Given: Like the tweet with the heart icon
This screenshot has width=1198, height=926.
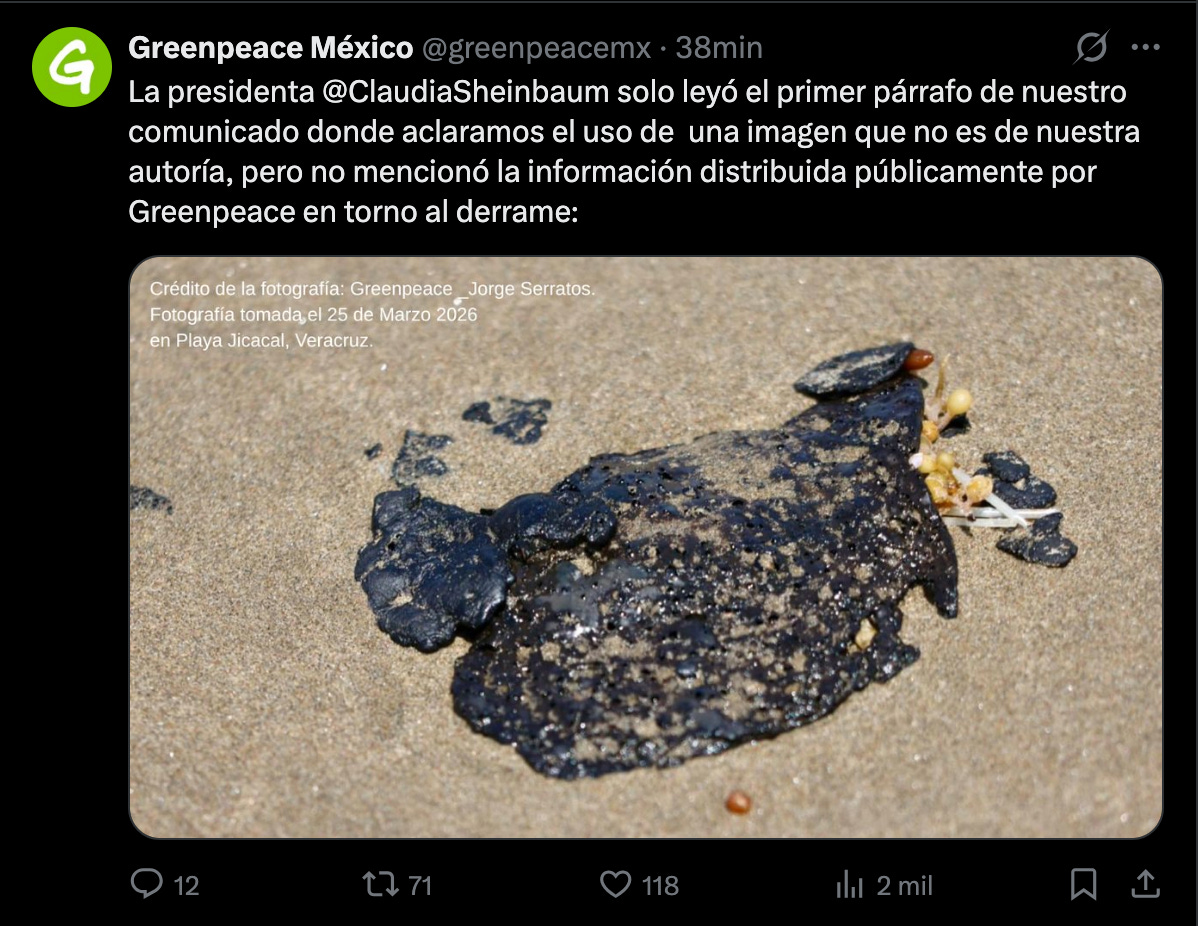Looking at the screenshot, I should [x=615, y=885].
